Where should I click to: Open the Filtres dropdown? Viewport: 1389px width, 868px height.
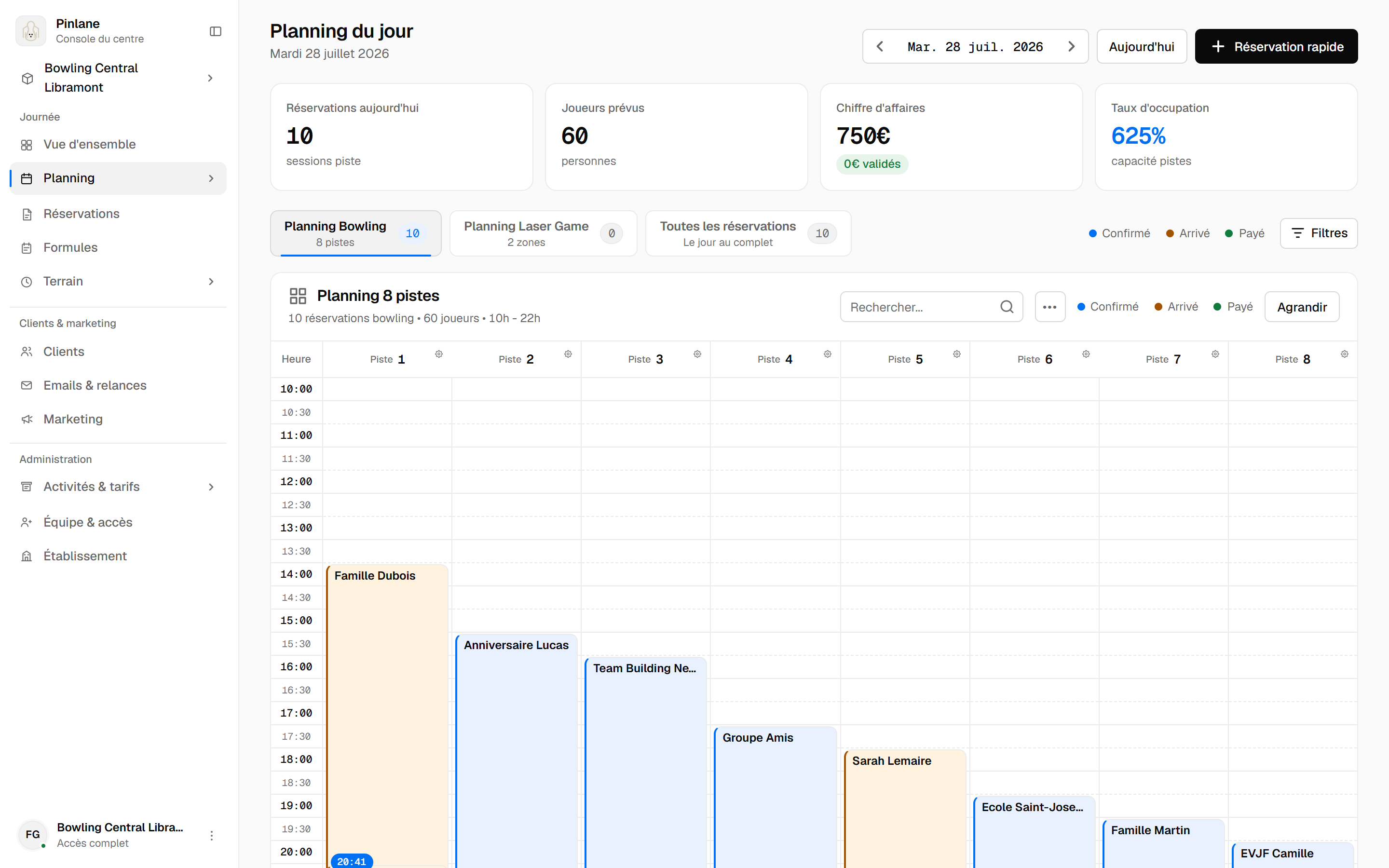(1319, 233)
